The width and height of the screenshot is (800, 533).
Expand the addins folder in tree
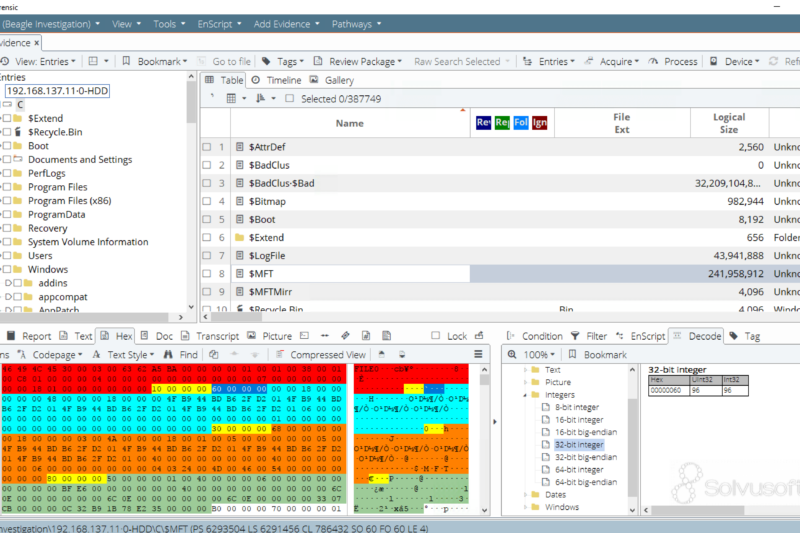(x=8, y=283)
